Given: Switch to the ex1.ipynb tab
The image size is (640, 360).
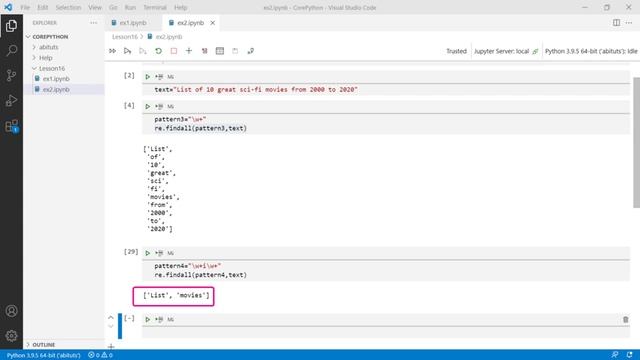Looking at the screenshot, I should 133,23.
